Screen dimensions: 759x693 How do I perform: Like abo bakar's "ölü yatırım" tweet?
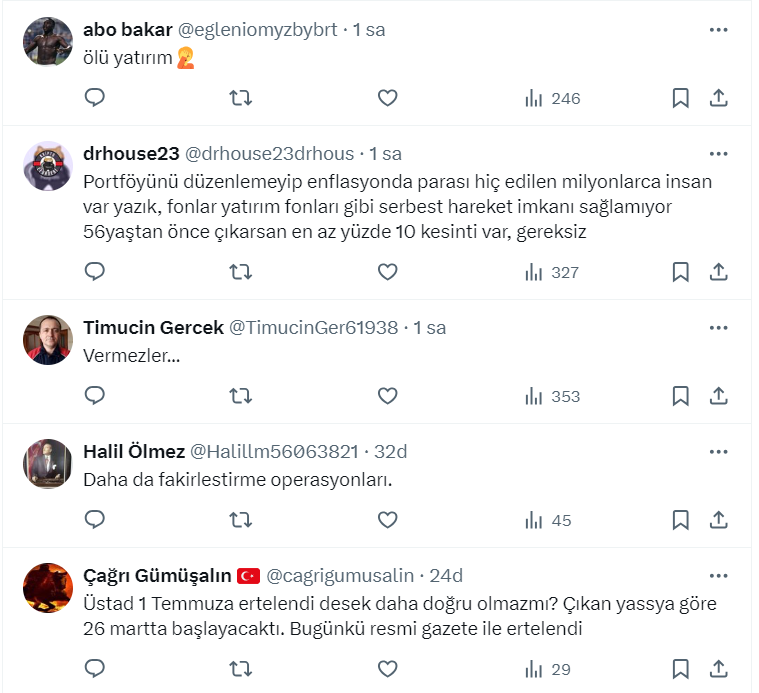[x=387, y=98]
